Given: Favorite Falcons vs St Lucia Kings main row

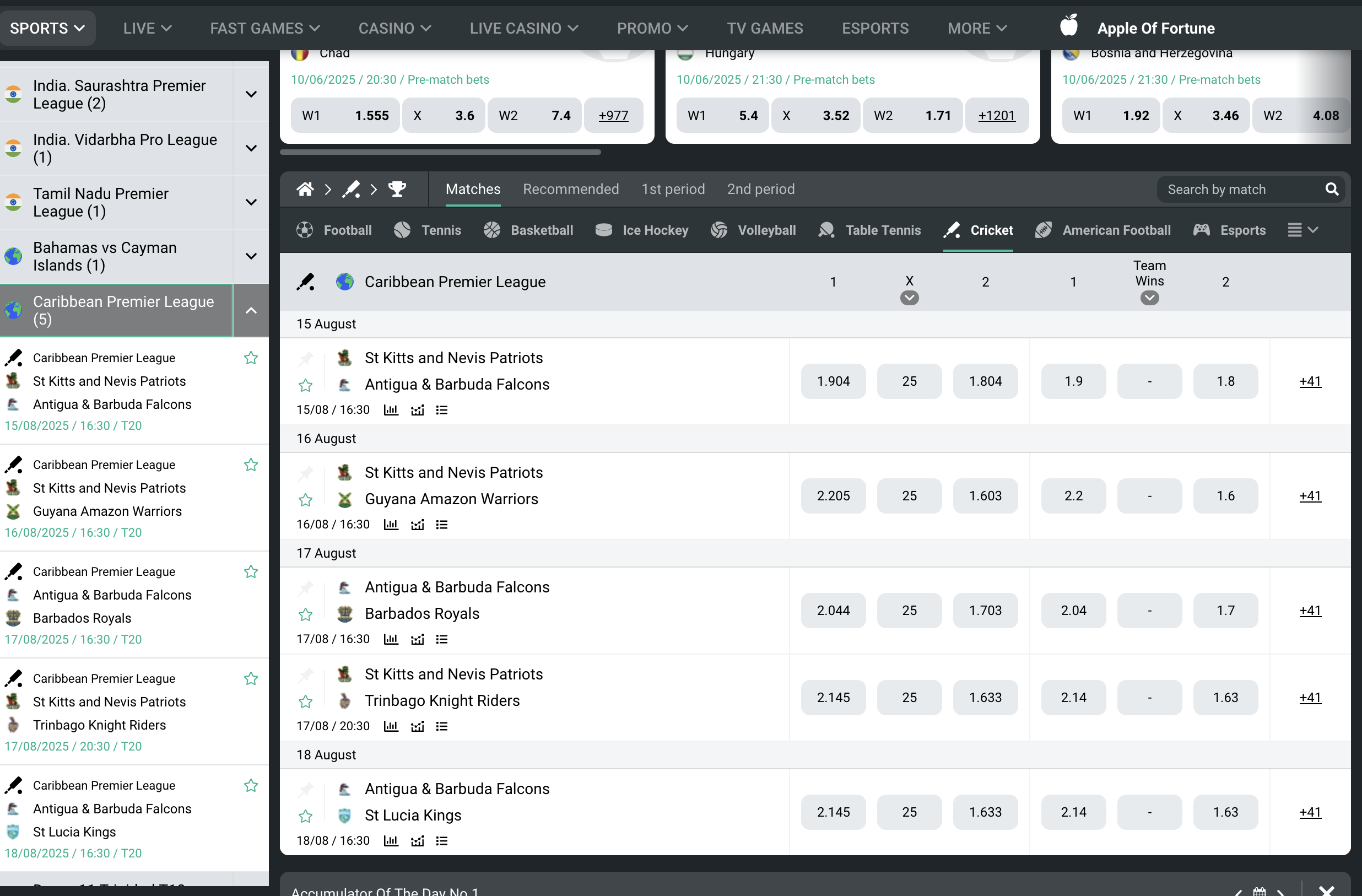Looking at the screenshot, I should point(306,816).
